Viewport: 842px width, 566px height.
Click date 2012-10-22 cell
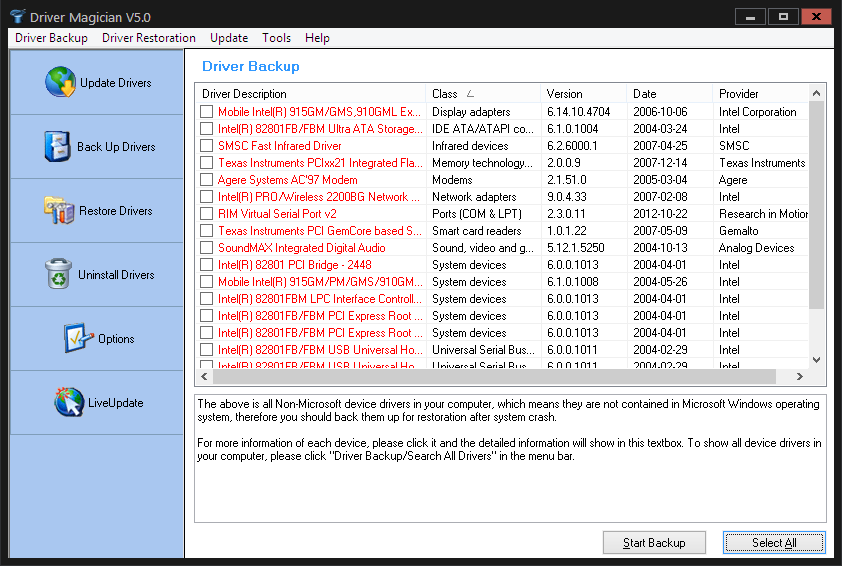(x=660, y=214)
